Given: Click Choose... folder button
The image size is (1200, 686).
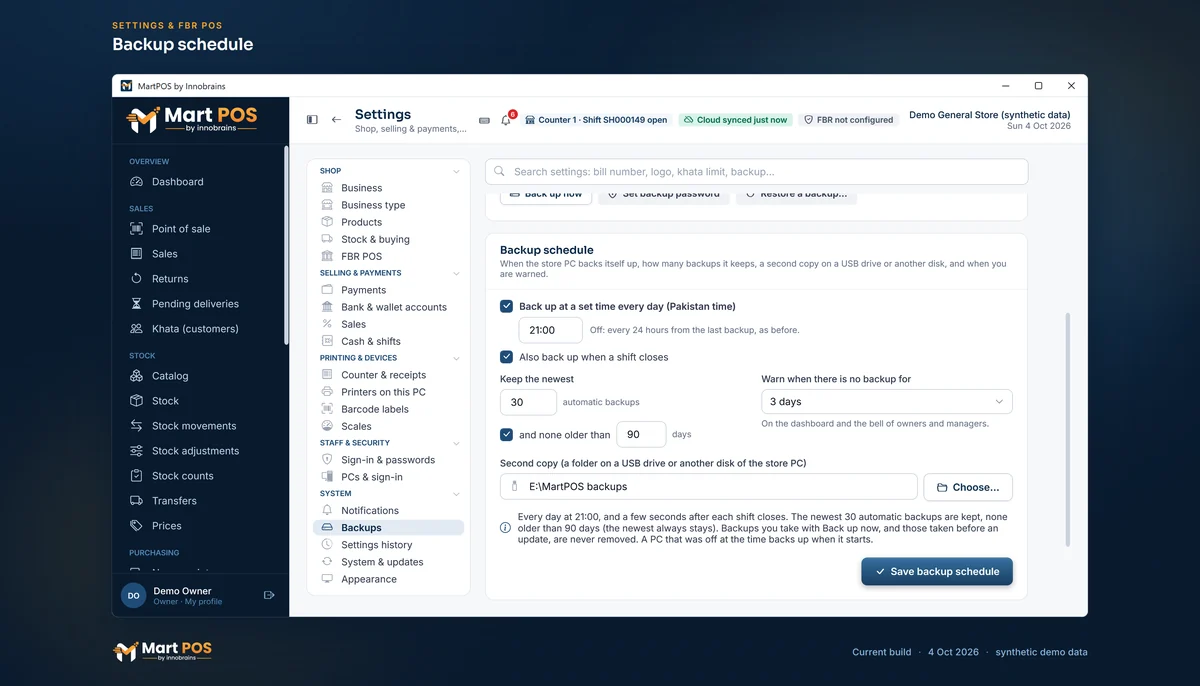Looking at the screenshot, I should point(967,487).
